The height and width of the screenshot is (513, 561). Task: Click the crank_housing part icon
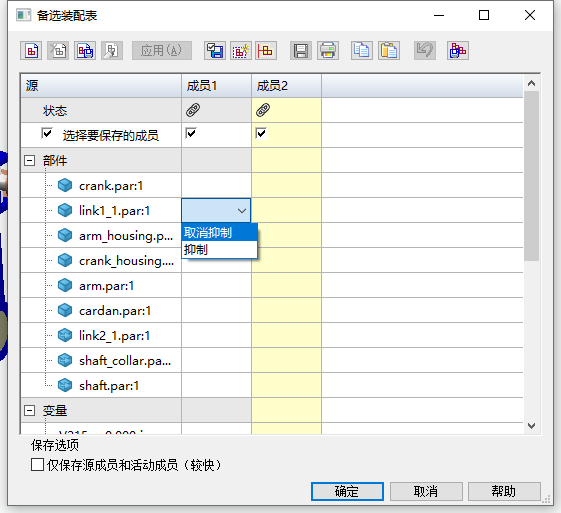[65, 260]
